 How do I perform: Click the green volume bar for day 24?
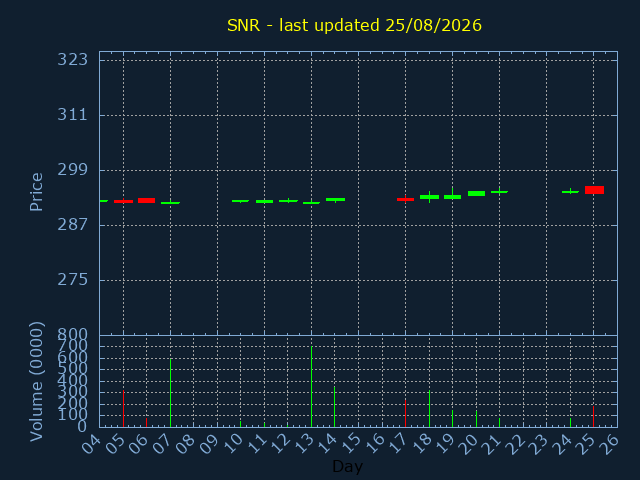point(570,422)
